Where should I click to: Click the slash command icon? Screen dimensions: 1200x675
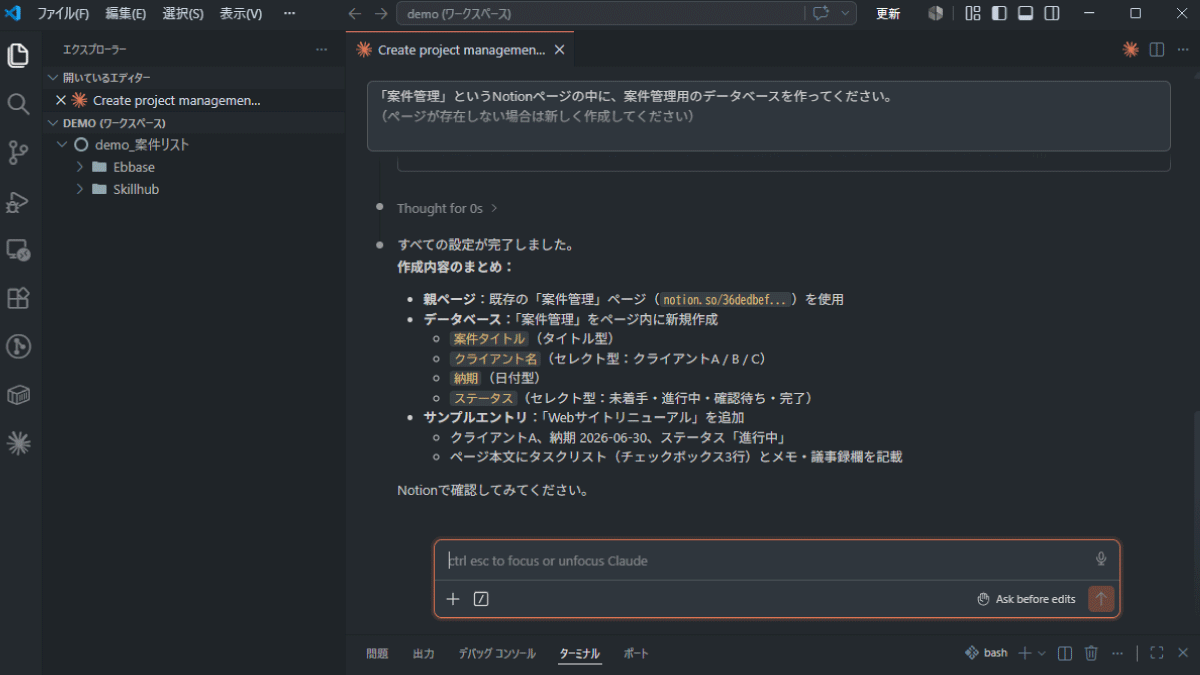(481, 599)
